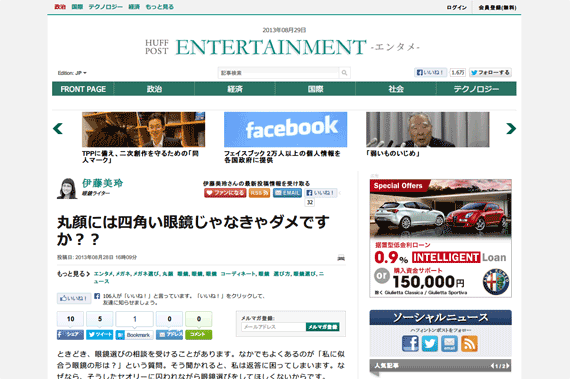Open the facebook story thumbnail
This screenshot has height=379, width=570.
[285, 129]
